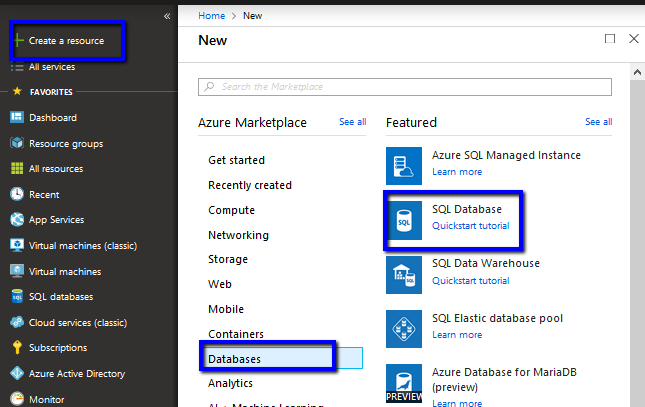Click the Home breadcrumb link
Viewport: 645px width, 407px height.
pos(211,16)
